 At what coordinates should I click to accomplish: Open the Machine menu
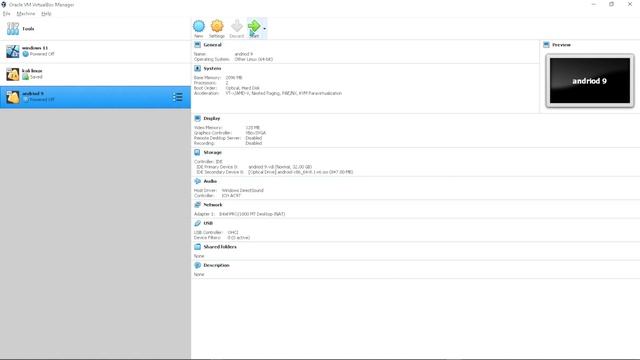pos(26,13)
